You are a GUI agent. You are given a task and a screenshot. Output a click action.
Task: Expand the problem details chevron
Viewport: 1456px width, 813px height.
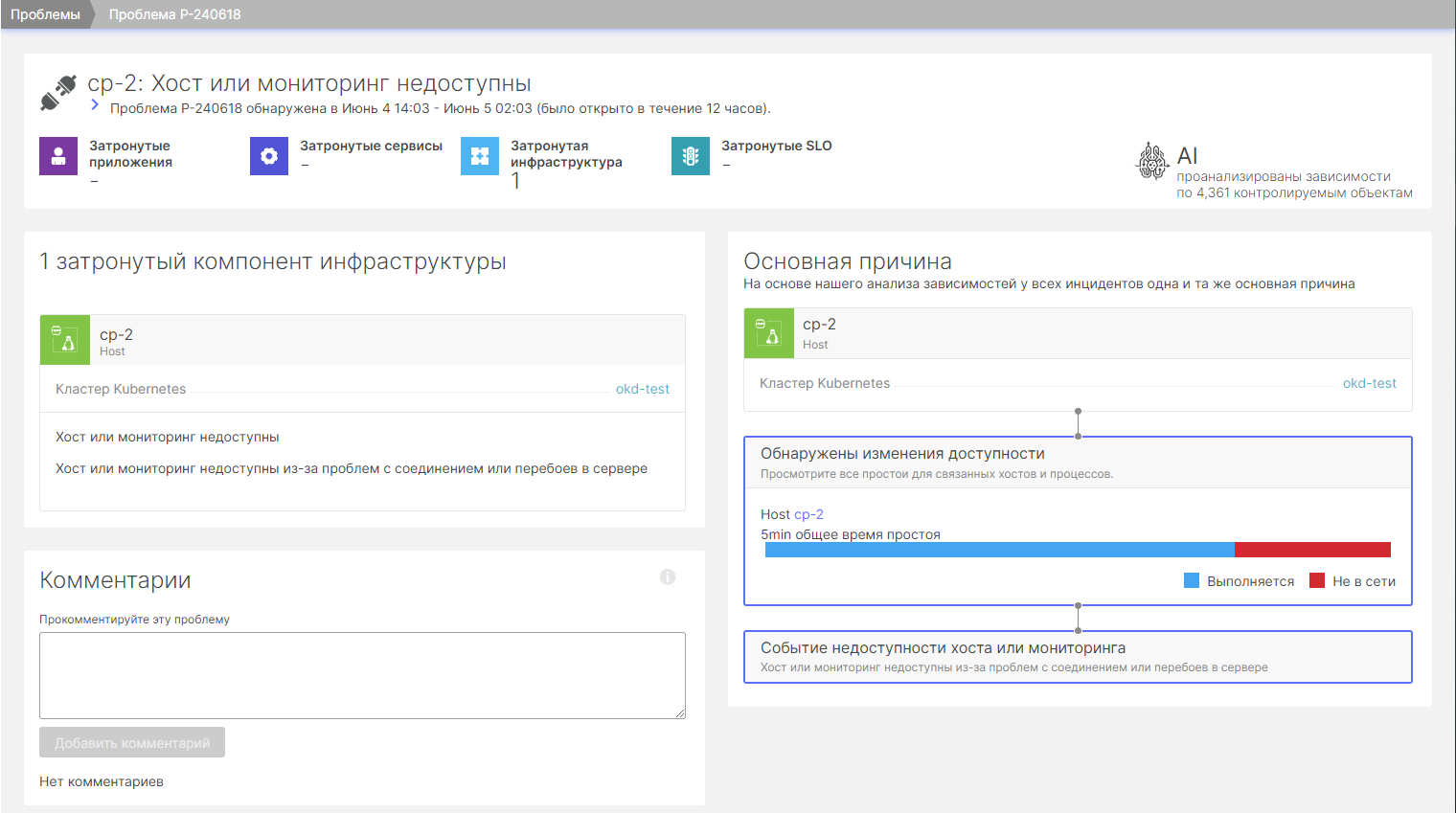pyautogui.click(x=95, y=105)
